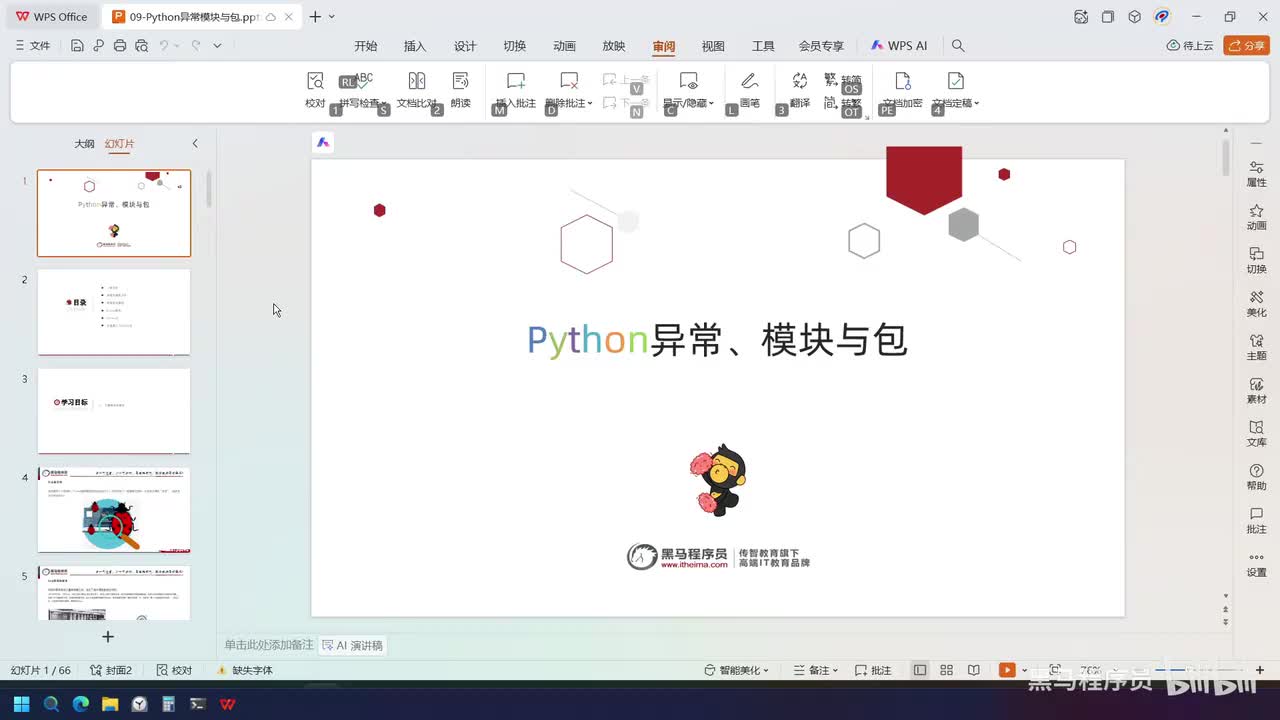Viewport: 1280px width, 720px height.
Task: Convert traditional to simplified with 转简
Action: [x=843, y=80]
